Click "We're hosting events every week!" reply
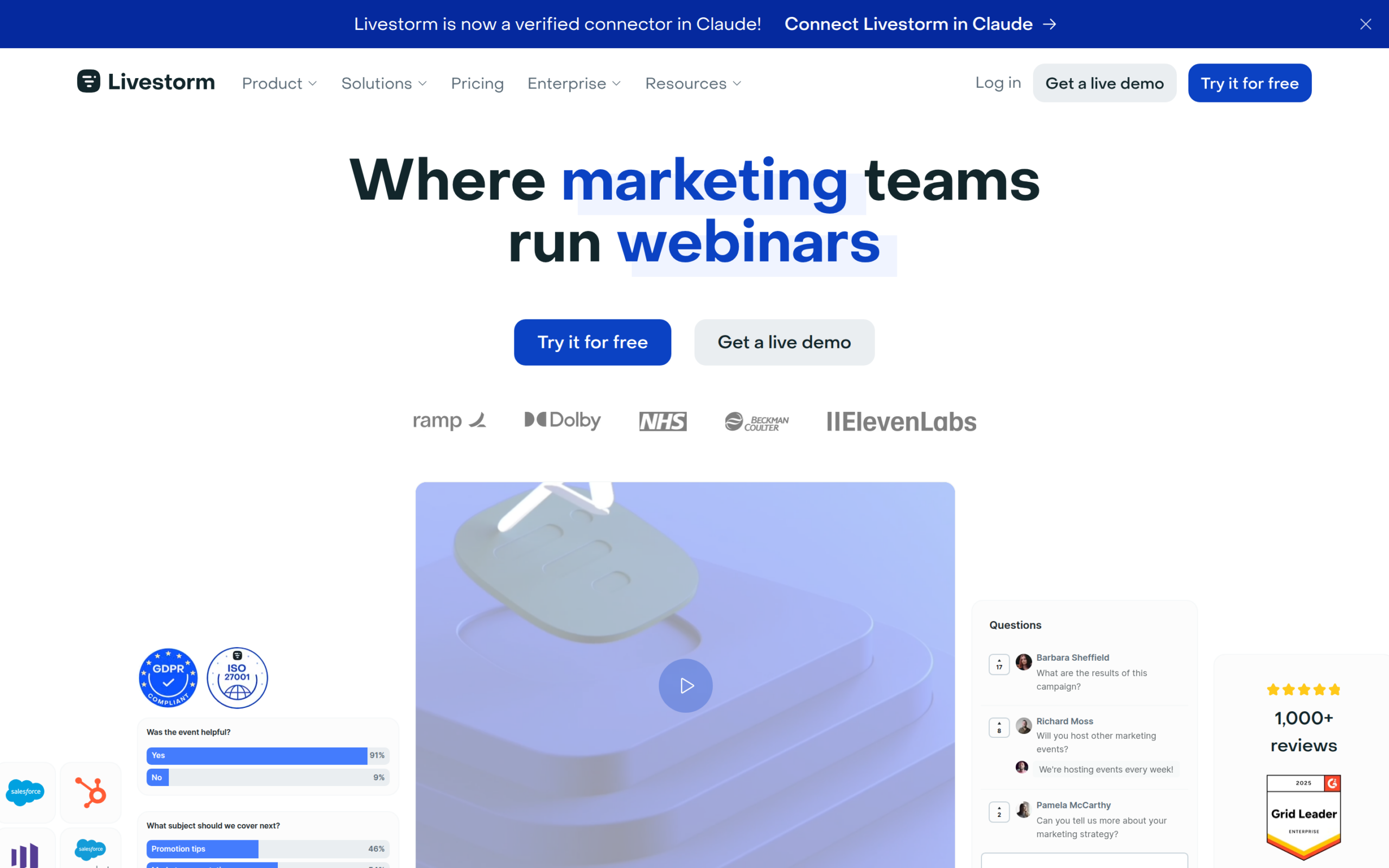Image resolution: width=1389 pixels, height=868 pixels. click(x=1105, y=769)
